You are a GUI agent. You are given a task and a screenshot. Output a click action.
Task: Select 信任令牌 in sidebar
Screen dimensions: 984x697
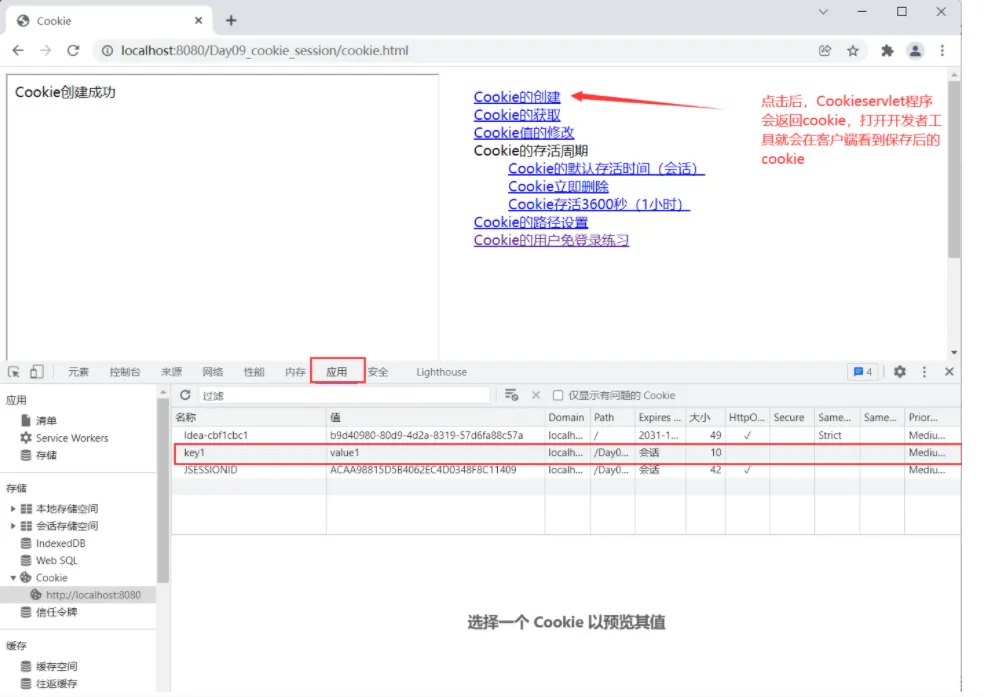coord(56,612)
